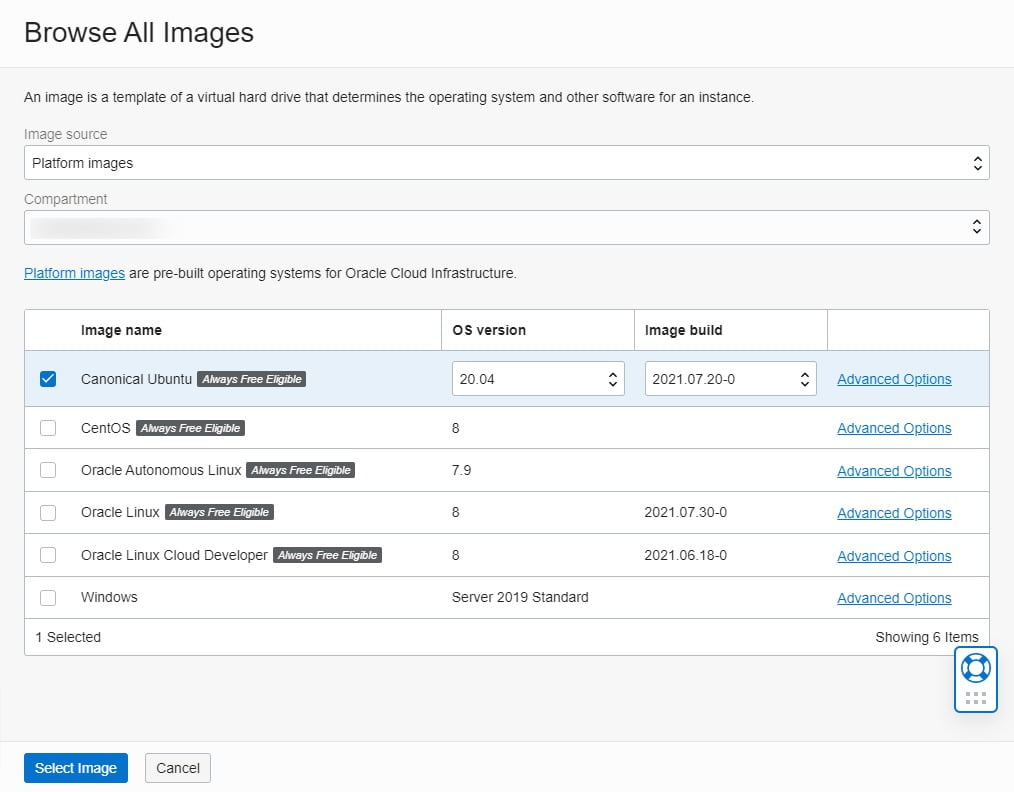Viewport: 1014px width, 792px height.
Task: Click the Cancel button
Action: pyautogui.click(x=178, y=768)
